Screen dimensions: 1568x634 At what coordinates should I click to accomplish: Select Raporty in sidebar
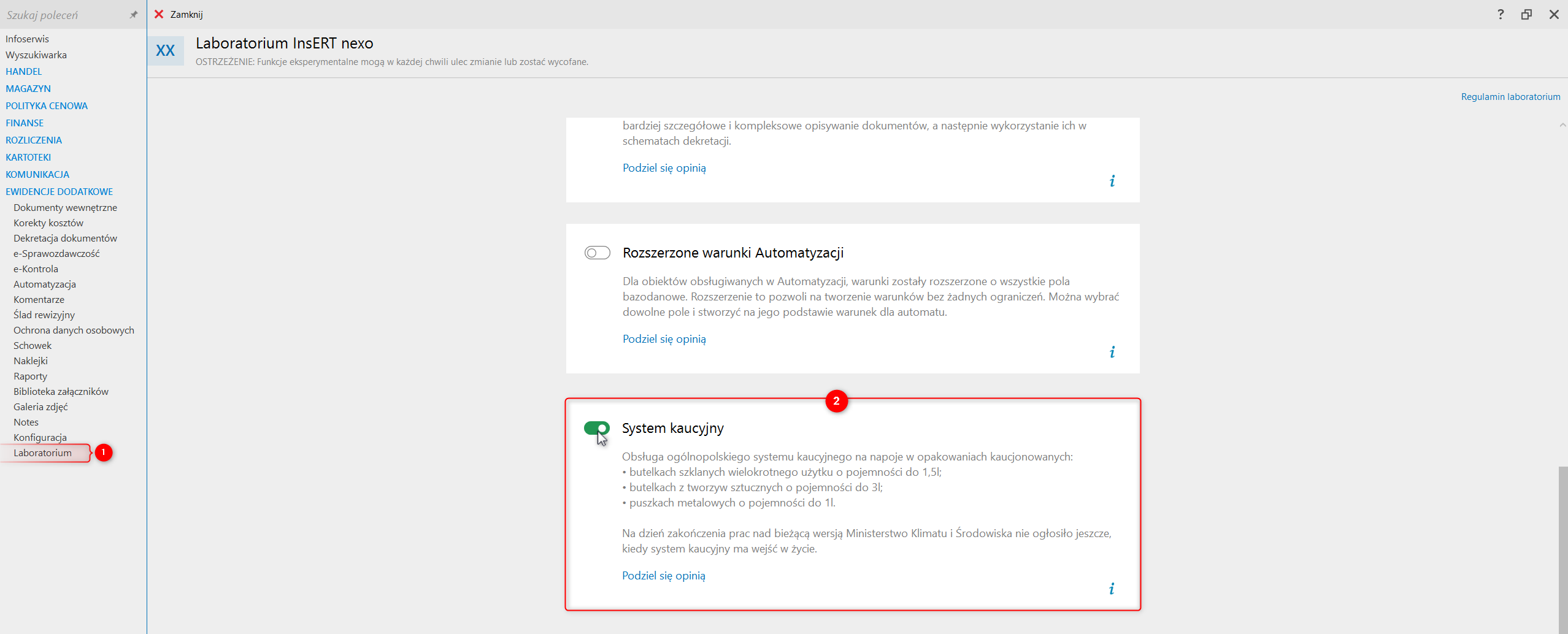click(x=31, y=376)
